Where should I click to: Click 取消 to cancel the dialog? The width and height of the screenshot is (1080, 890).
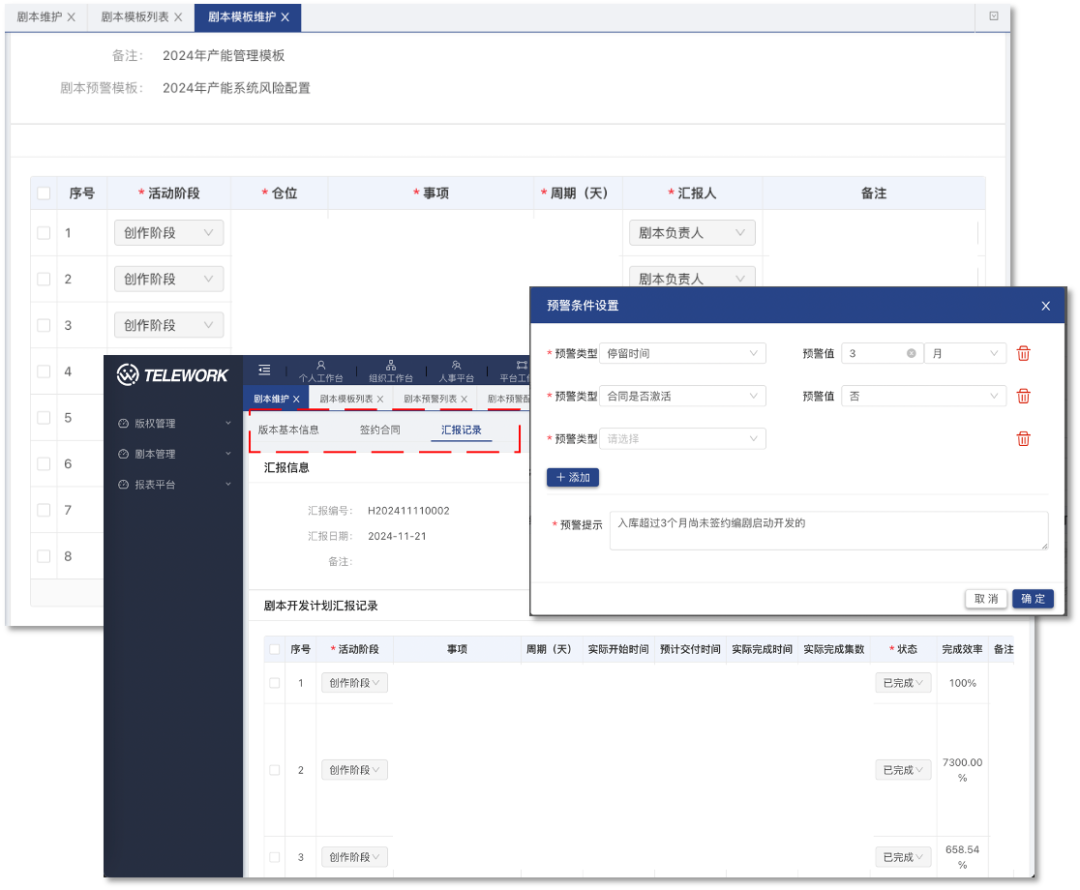click(x=986, y=599)
